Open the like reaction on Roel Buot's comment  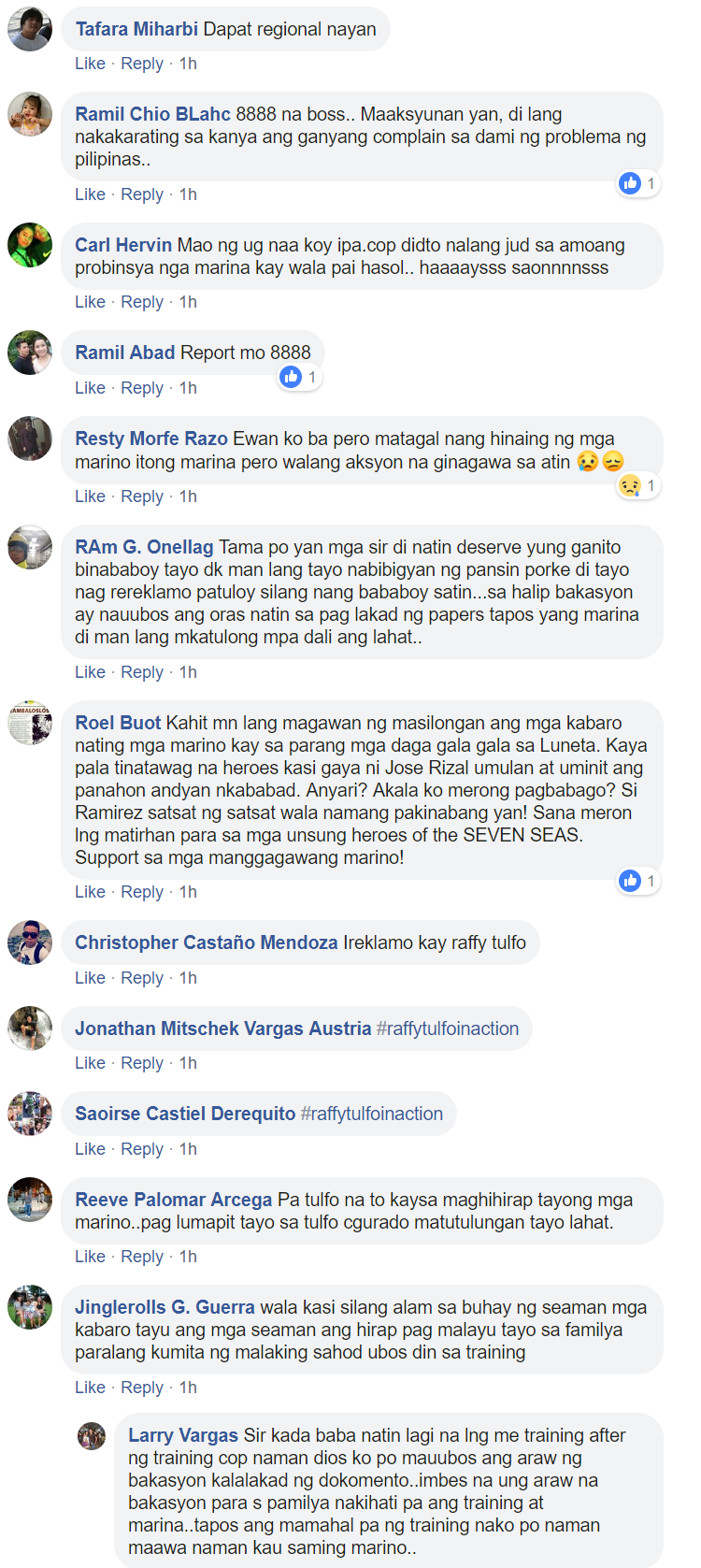630,880
